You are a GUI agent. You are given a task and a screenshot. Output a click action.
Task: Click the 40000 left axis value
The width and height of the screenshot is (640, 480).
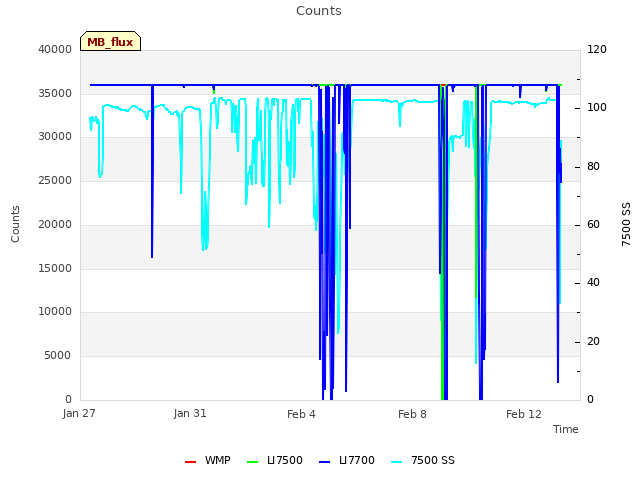coord(55,49)
